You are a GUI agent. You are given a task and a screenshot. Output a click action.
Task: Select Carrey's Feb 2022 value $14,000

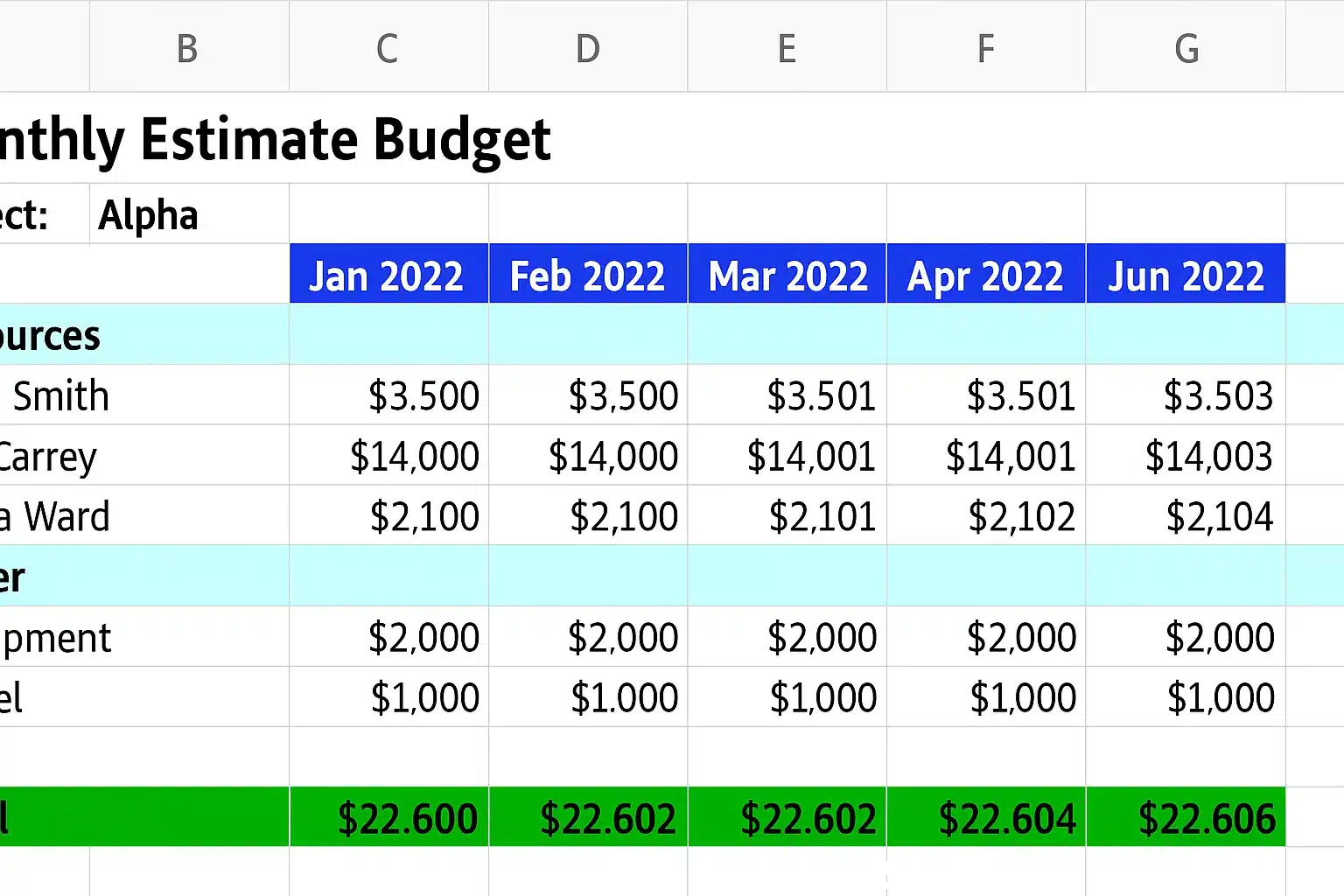click(588, 456)
